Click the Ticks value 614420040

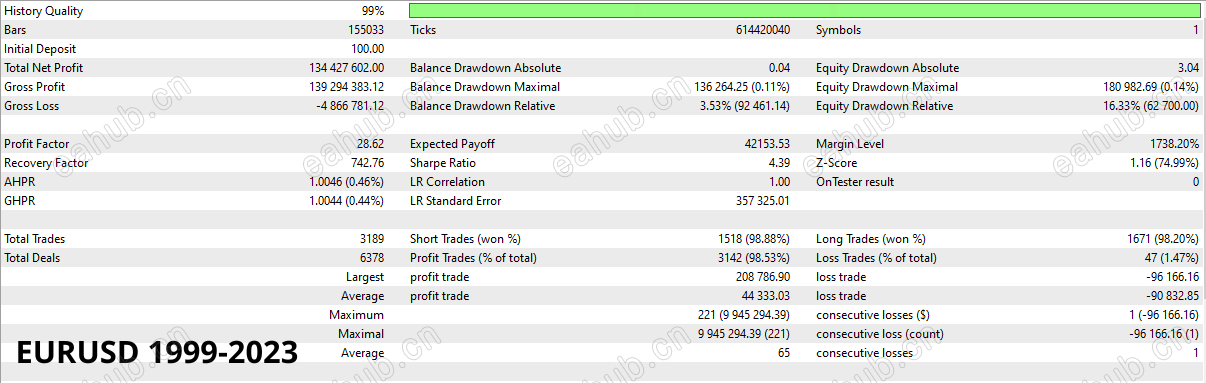pos(763,30)
